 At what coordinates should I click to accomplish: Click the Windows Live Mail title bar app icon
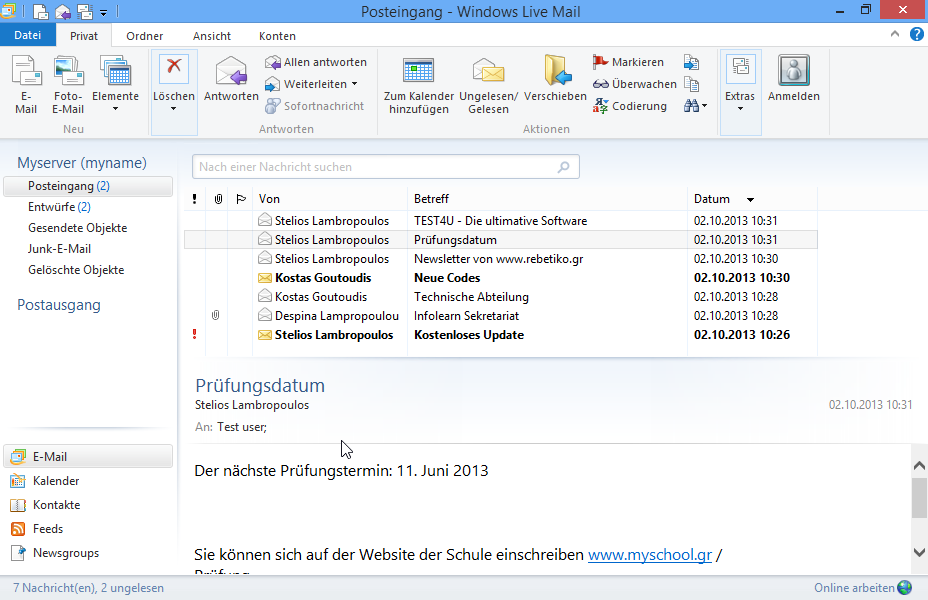pyautogui.click(x=8, y=11)
